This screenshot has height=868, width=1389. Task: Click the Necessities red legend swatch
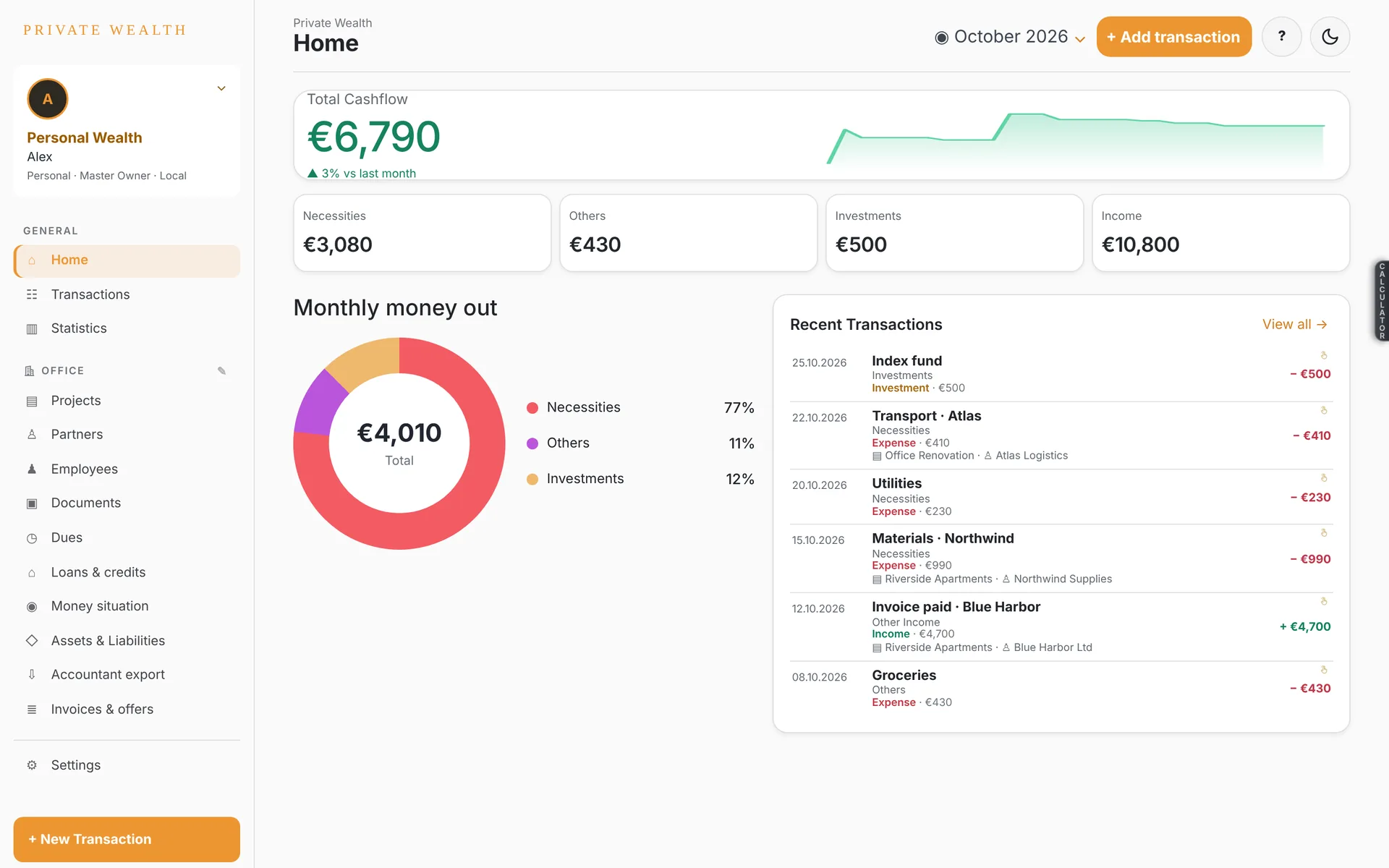click(532, 408)
